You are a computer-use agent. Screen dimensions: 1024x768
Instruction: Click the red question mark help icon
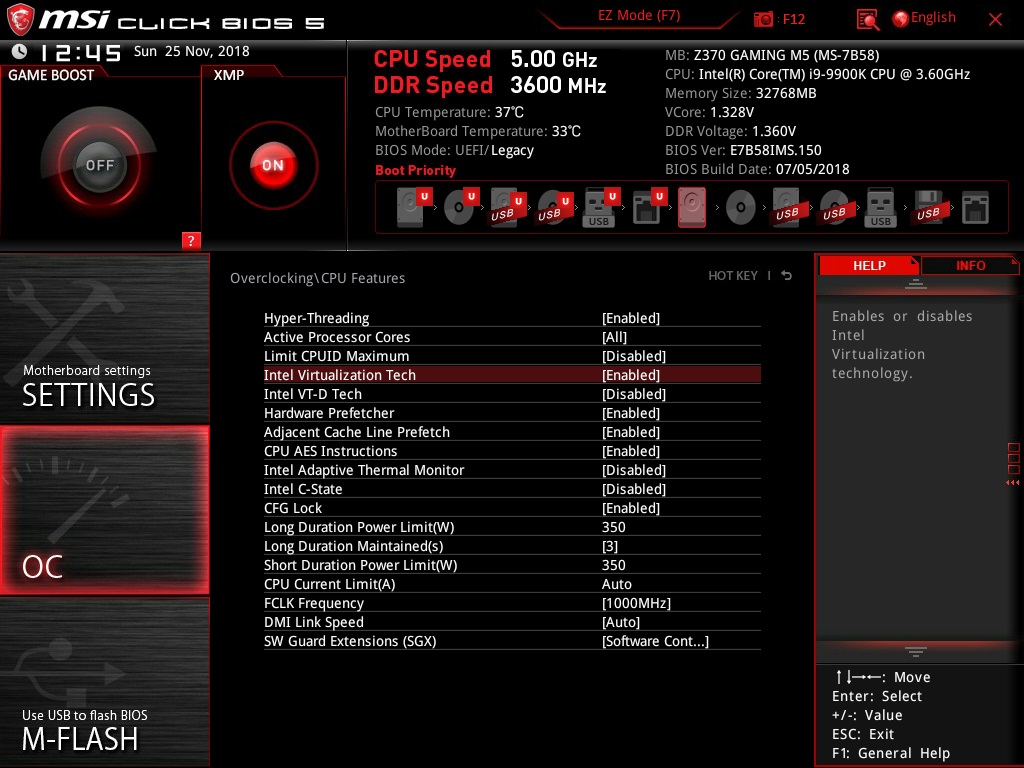tap(191, 240)
